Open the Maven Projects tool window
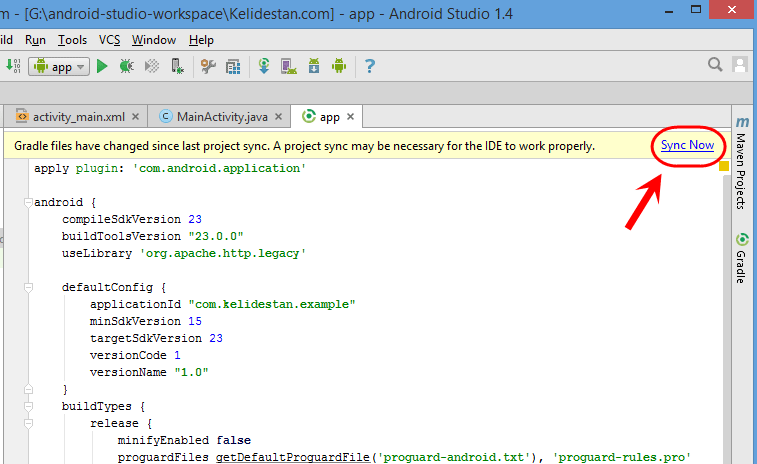This screenshot has height=464, width=757. (x=742, y=163)
